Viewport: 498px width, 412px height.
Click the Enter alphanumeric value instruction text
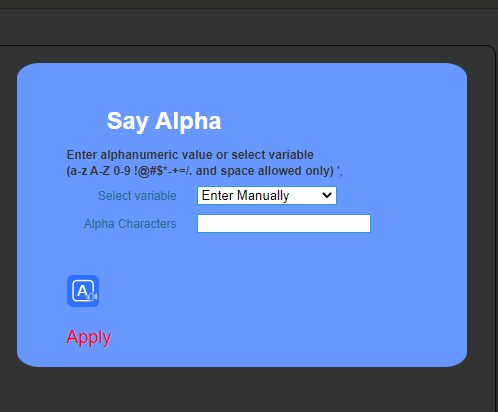(190, 155)
